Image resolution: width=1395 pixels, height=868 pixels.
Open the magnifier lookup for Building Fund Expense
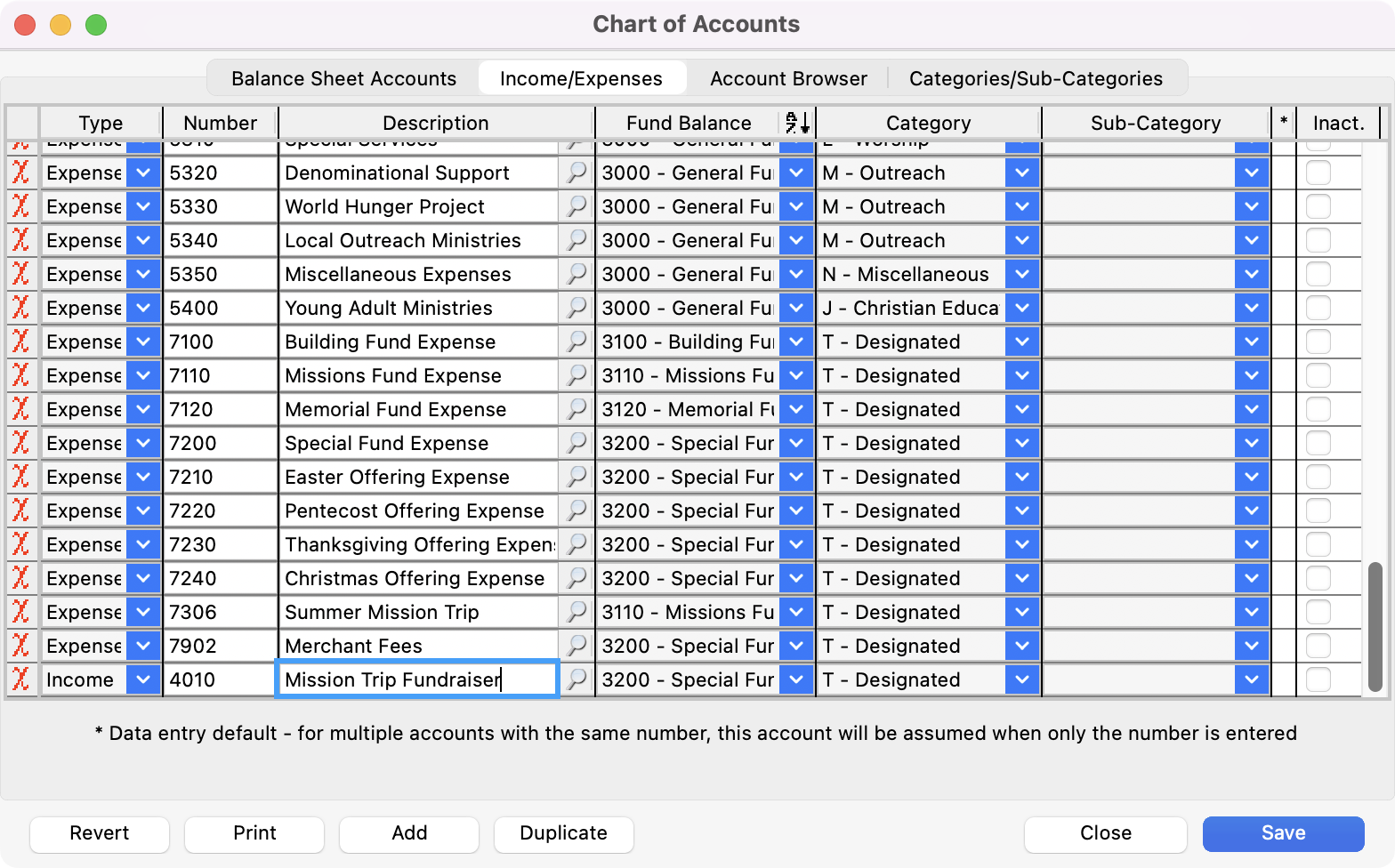pos(577,342)
